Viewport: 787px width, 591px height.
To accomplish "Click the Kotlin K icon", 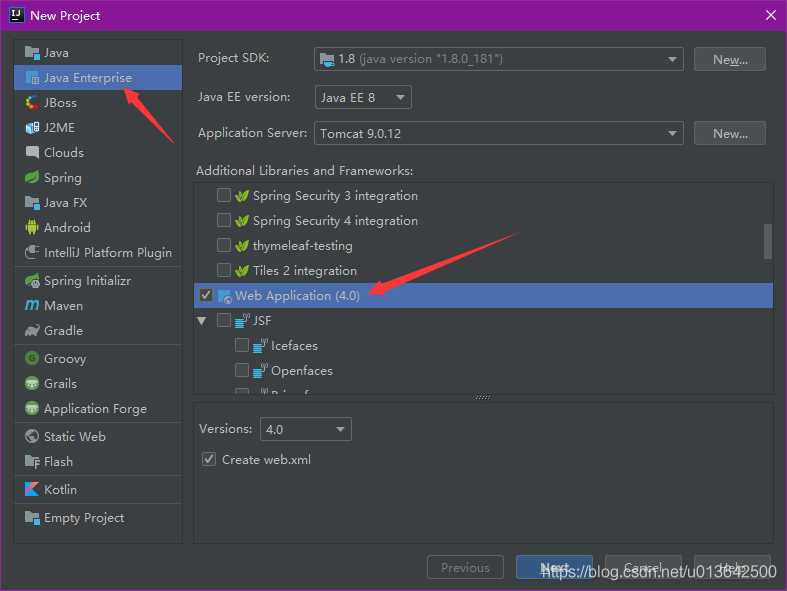I will click(x=32, y=489).
